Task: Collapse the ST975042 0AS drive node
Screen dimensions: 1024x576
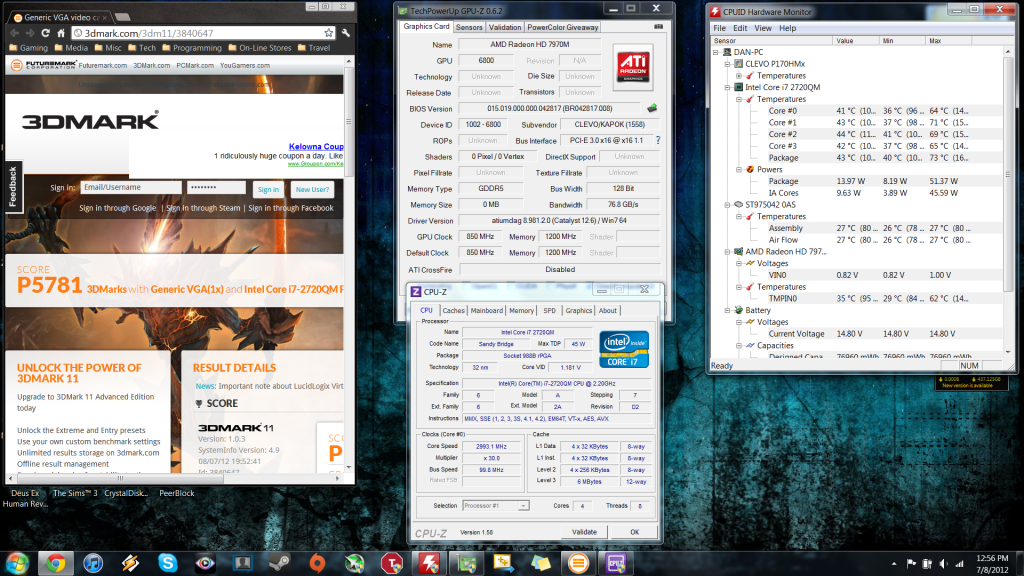Action: (x=728, y=205)
